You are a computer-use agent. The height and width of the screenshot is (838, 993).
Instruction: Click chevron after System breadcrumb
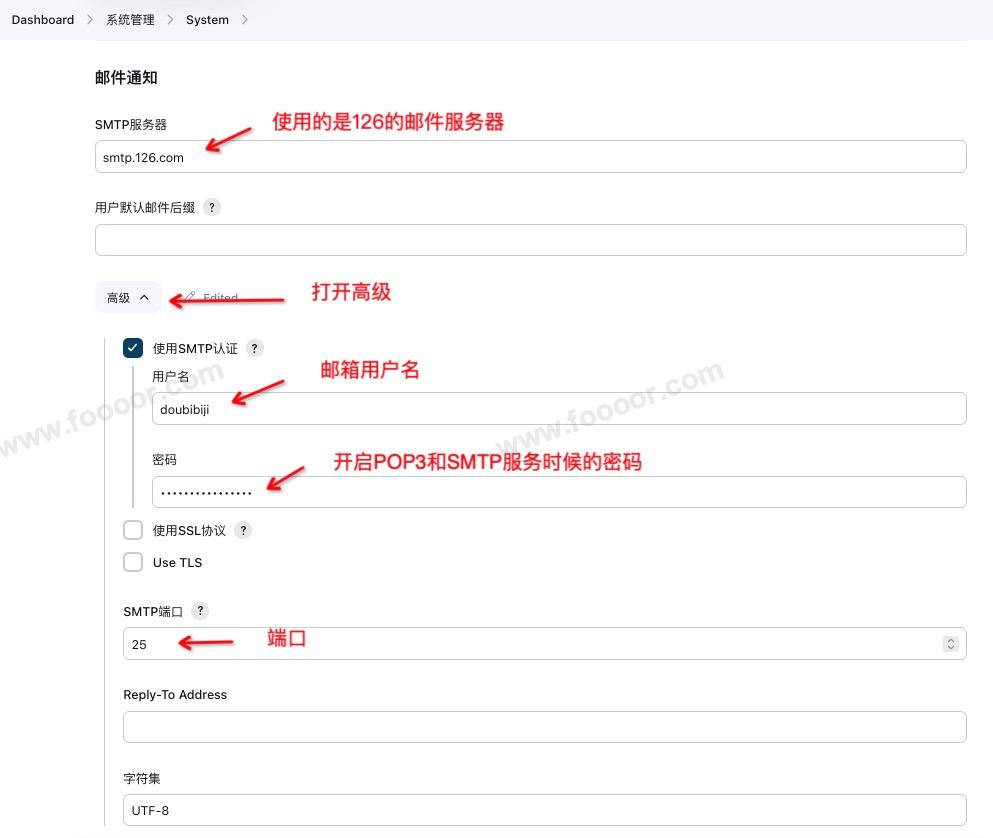245,20
